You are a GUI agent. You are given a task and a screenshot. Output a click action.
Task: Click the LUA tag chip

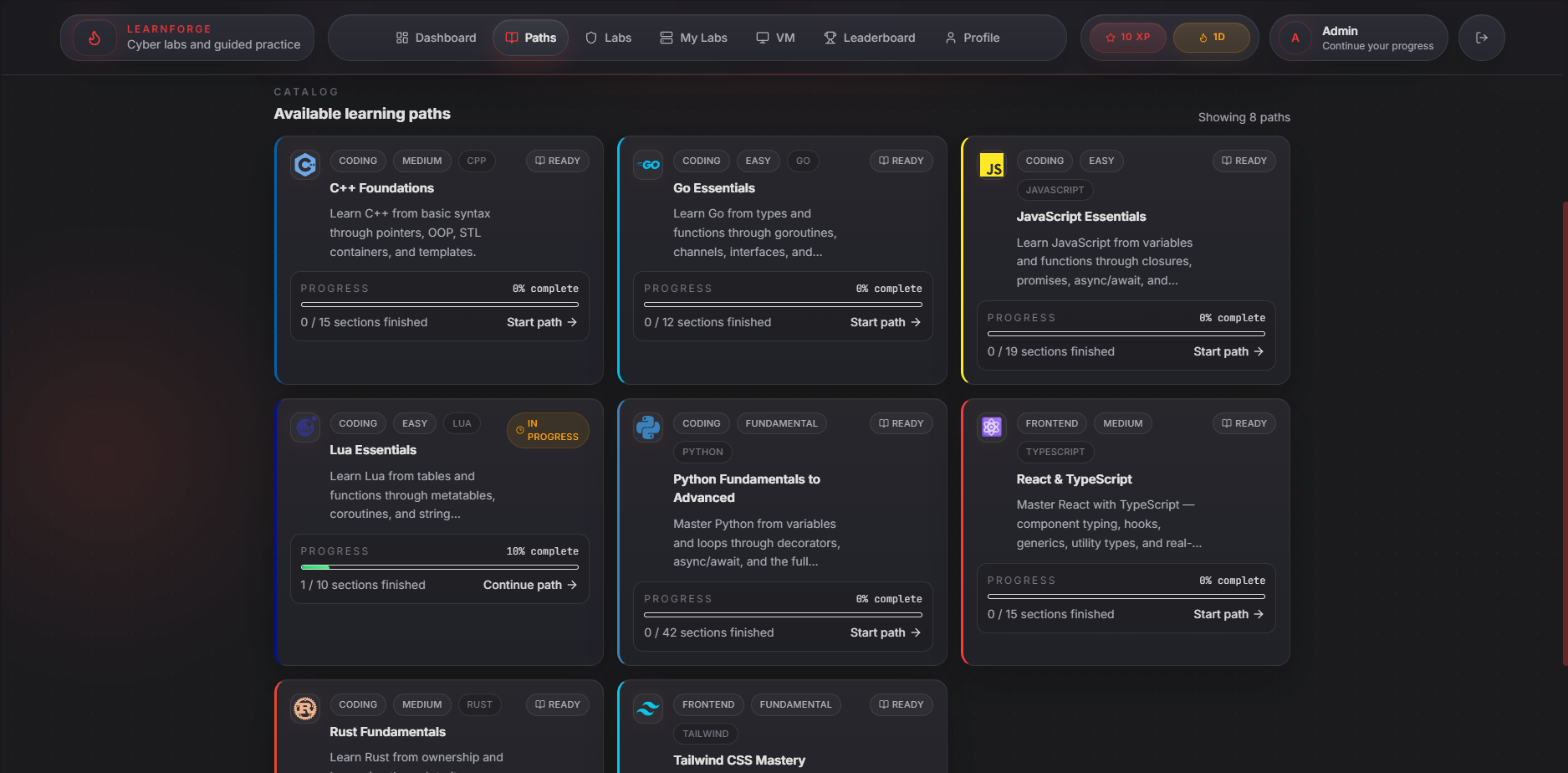[462, 423]
